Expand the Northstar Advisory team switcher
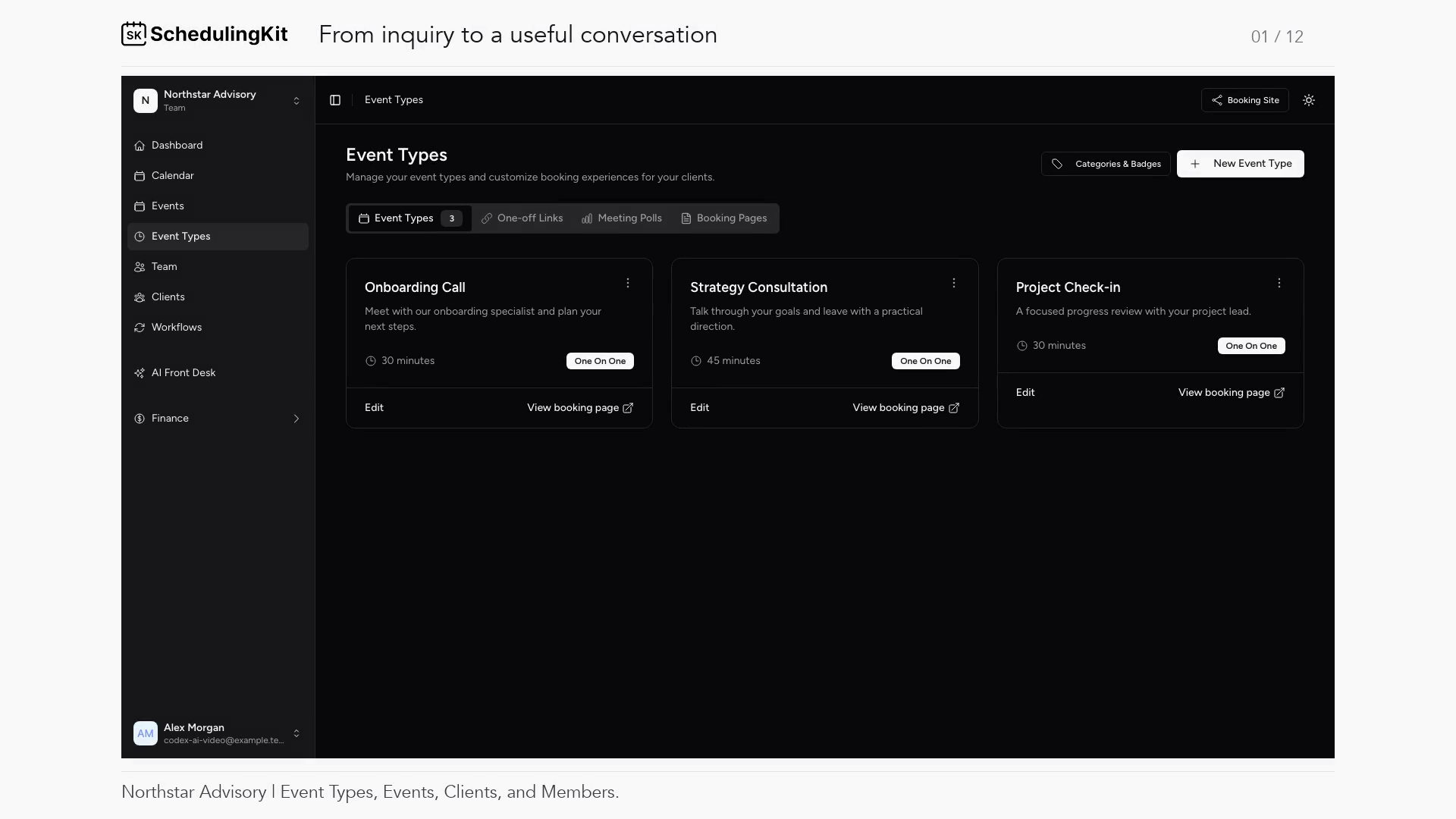The height and width of the screenshot is (819, 1456). pyautogui.click(x=218, y=100)
